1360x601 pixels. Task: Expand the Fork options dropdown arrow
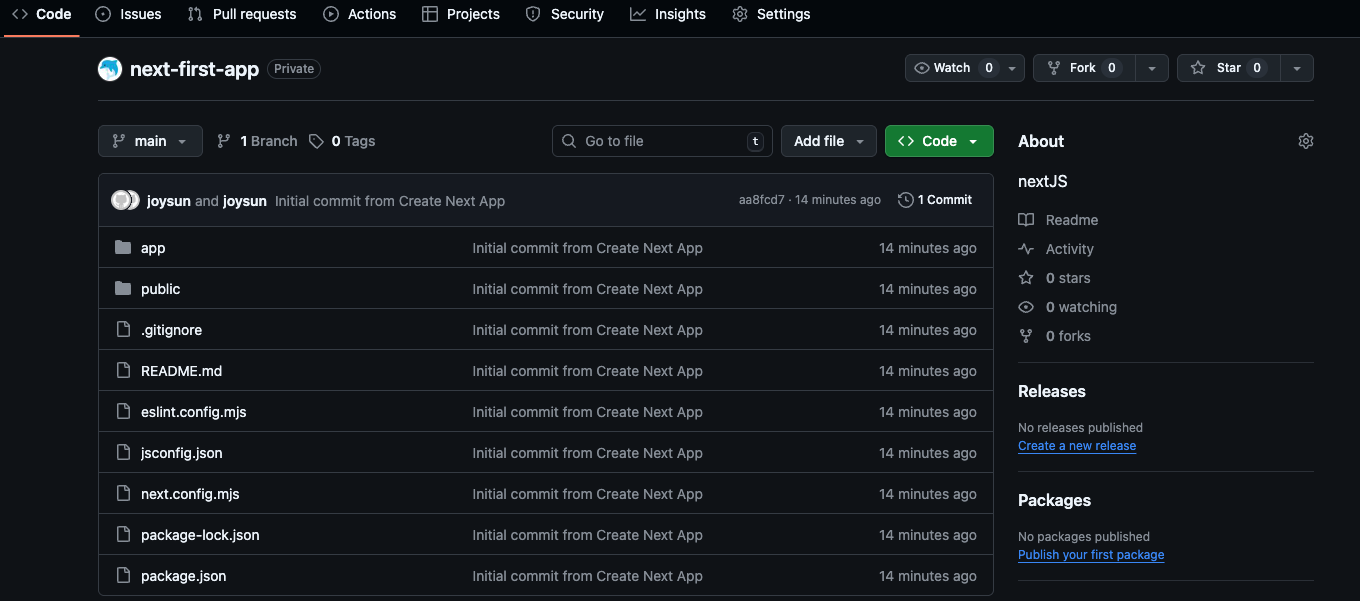point(1152,68)
